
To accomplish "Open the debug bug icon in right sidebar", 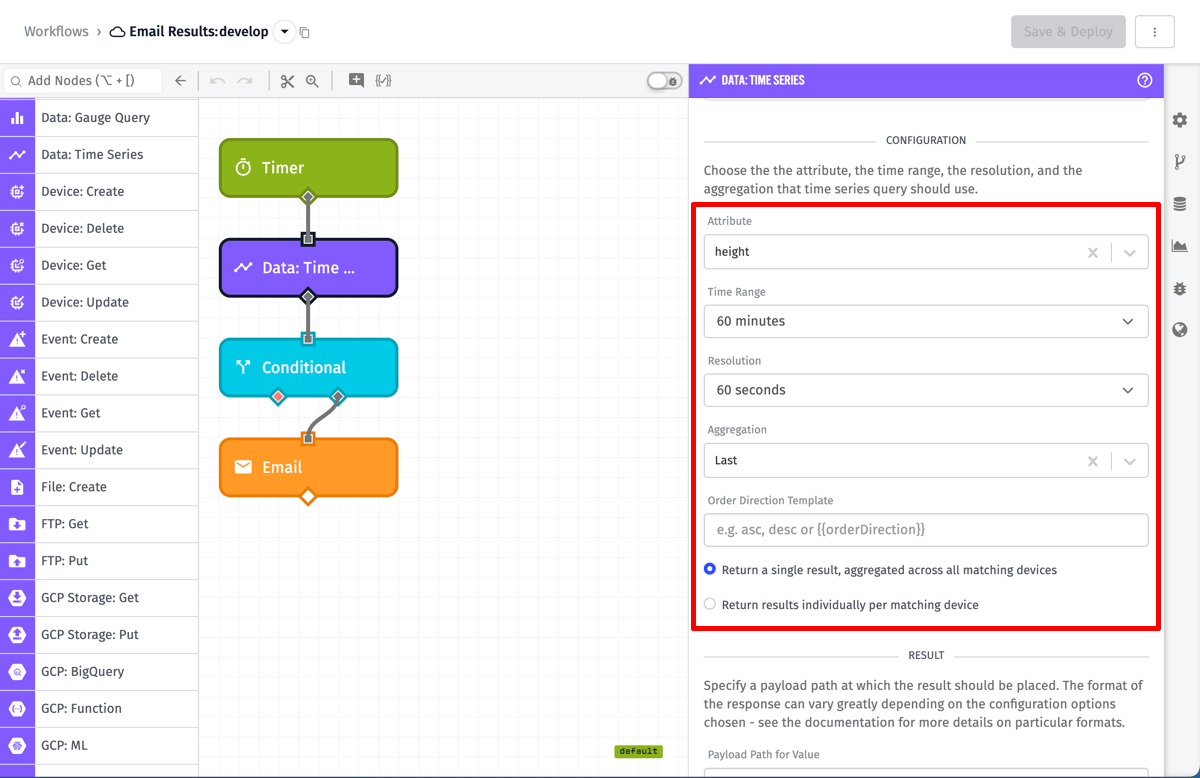I will 1180,288.
